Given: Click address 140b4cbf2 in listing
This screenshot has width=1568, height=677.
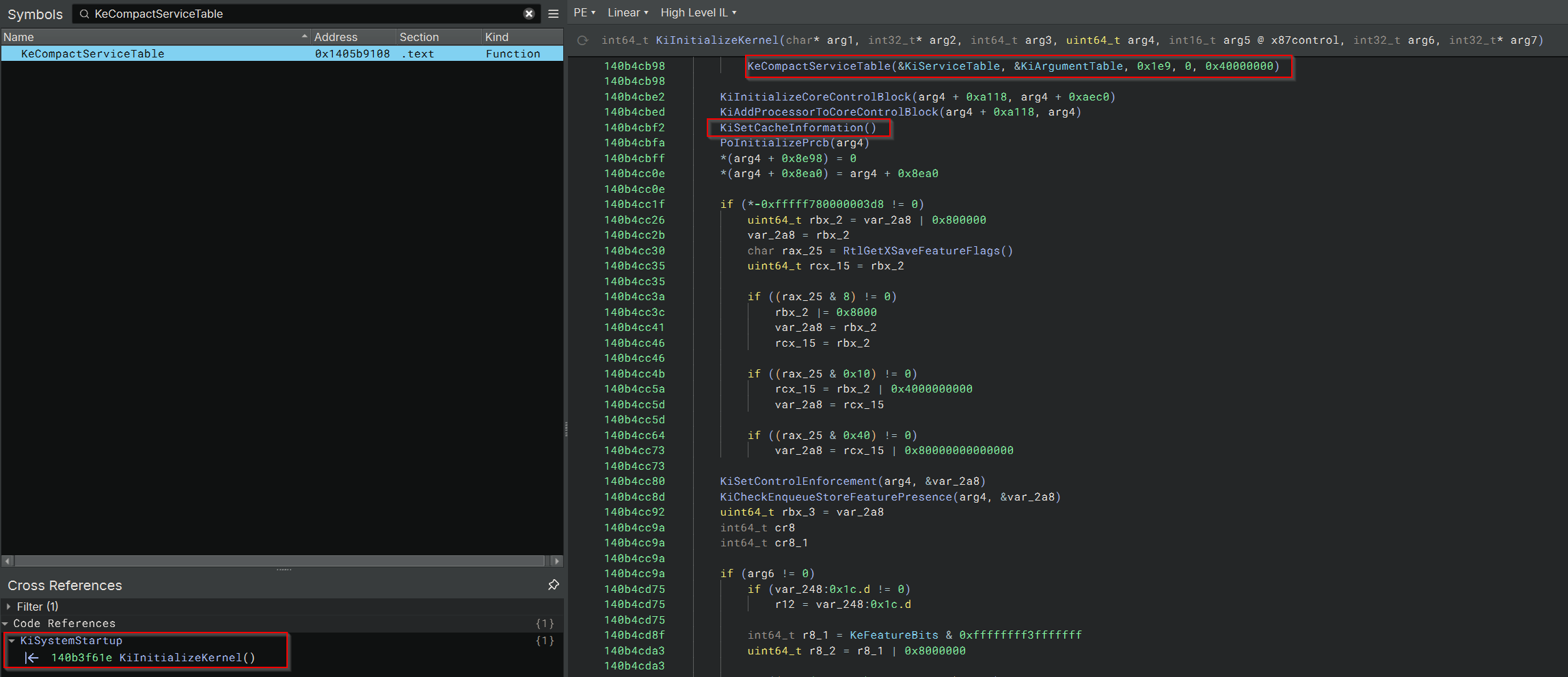Looking at the screenshot, I should click(634, 128).
